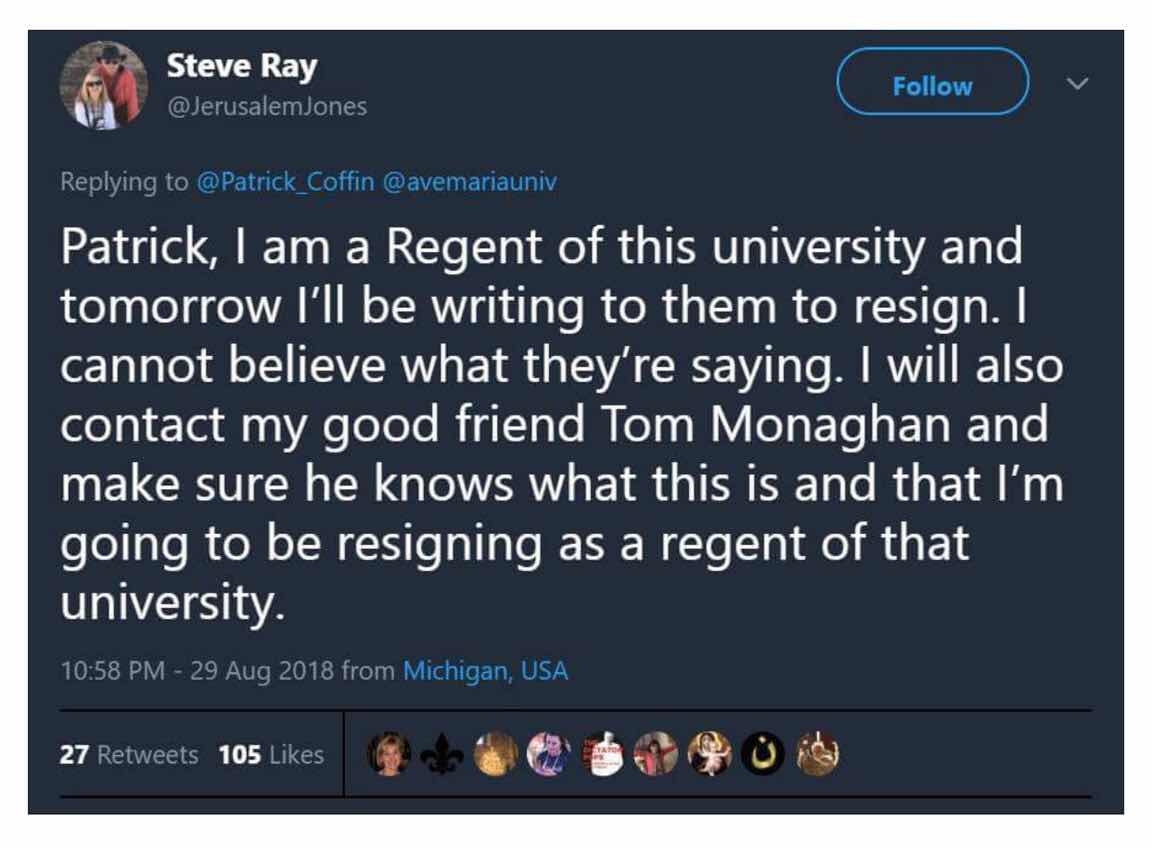Click the Michigan, USA location link
The height and width of the screenshot is (848, 1152).
[x=485, y=670]
